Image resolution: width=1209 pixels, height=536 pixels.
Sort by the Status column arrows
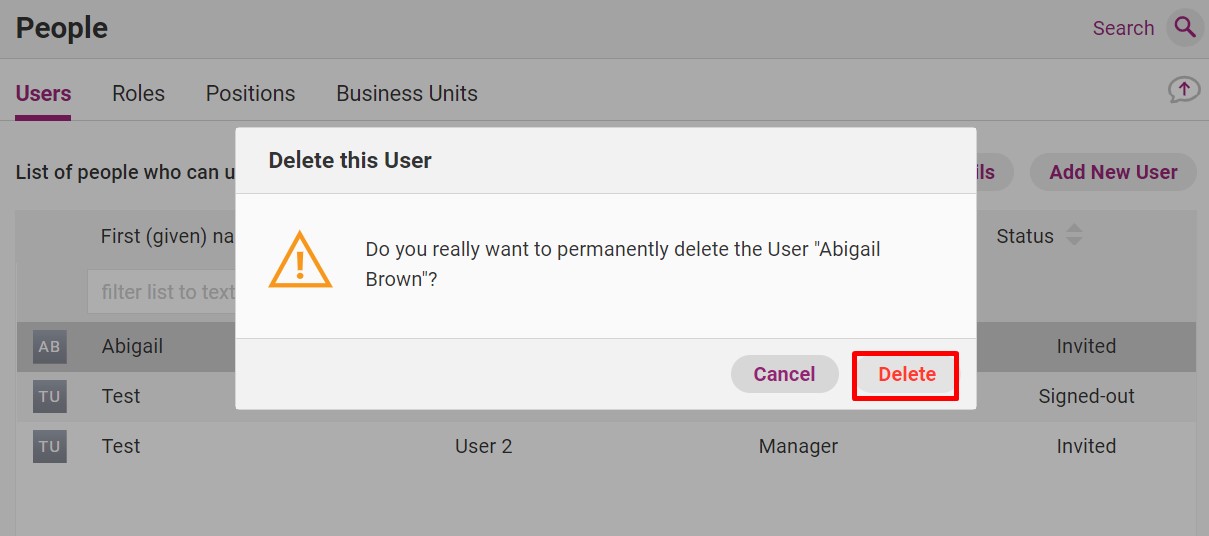click(x=1074, y=236)
